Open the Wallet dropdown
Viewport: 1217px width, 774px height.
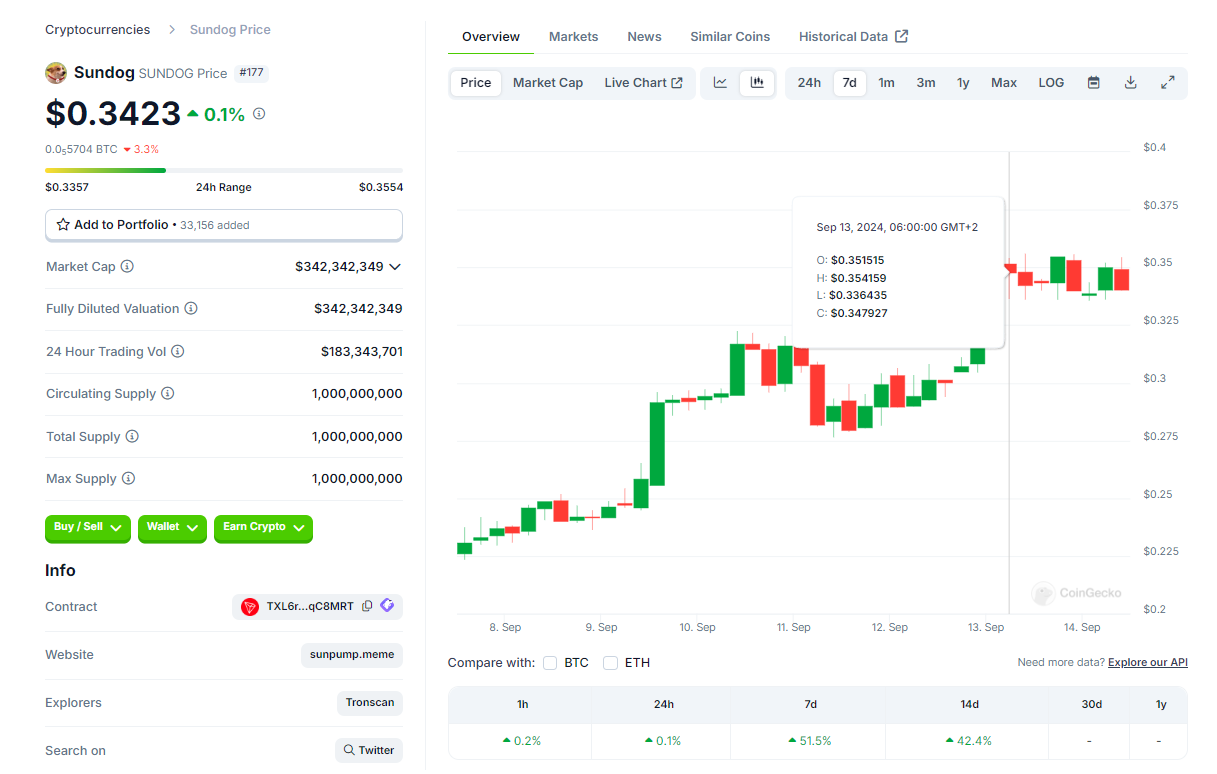pos(172,528)
